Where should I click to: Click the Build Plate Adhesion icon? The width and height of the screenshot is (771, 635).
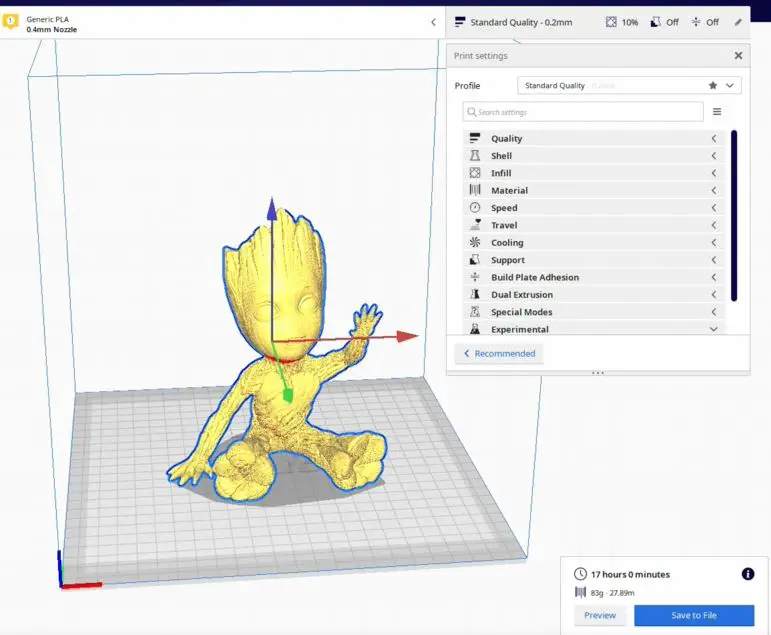tap(474, 277)
